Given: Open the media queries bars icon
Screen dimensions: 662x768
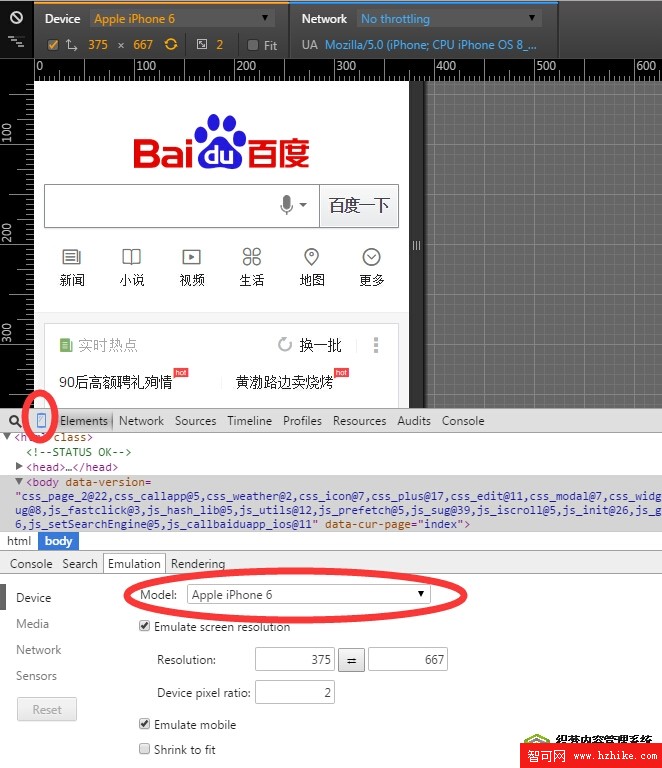Looking at the screenshot, I should point(17,42).
